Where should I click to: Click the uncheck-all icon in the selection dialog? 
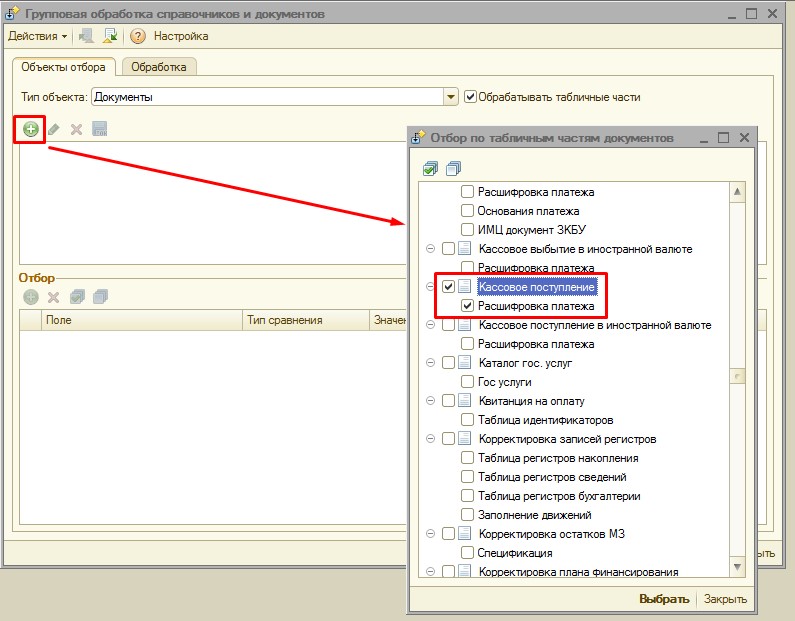(x=453, y=168)
